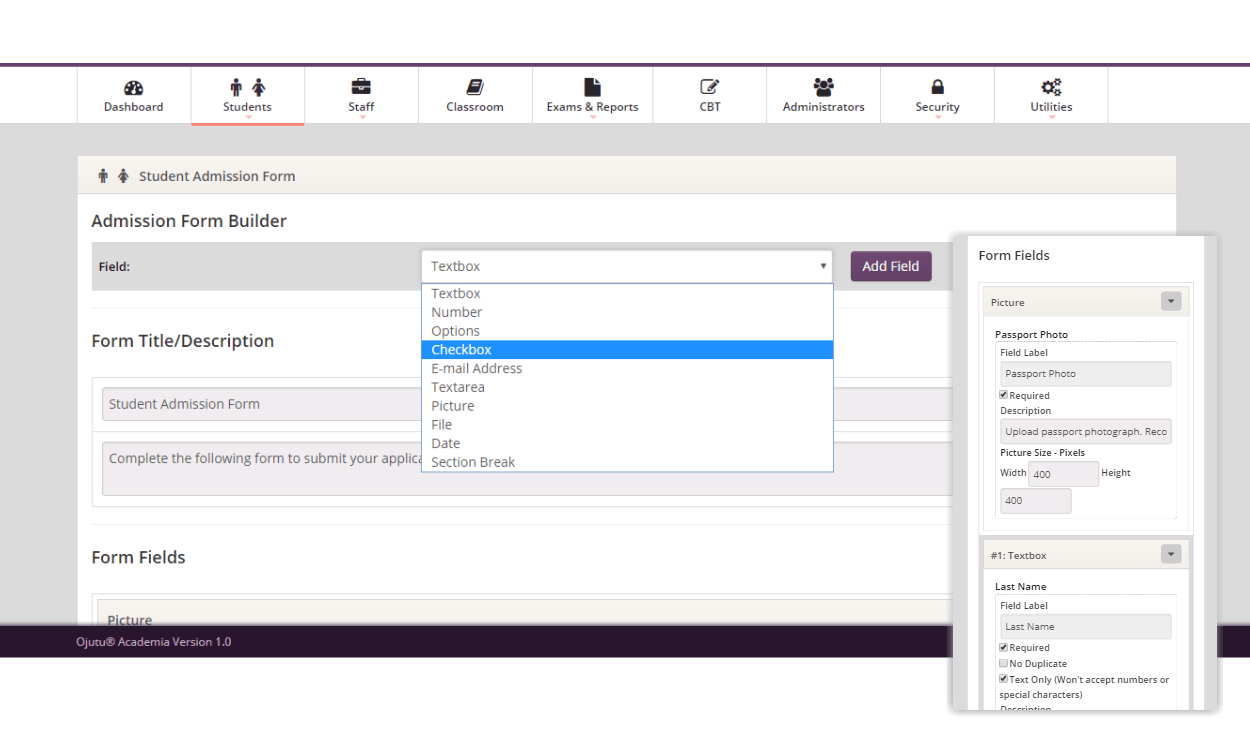
Task: Collapse the Picture field panel arrow
Action: tap(1171, 301)
